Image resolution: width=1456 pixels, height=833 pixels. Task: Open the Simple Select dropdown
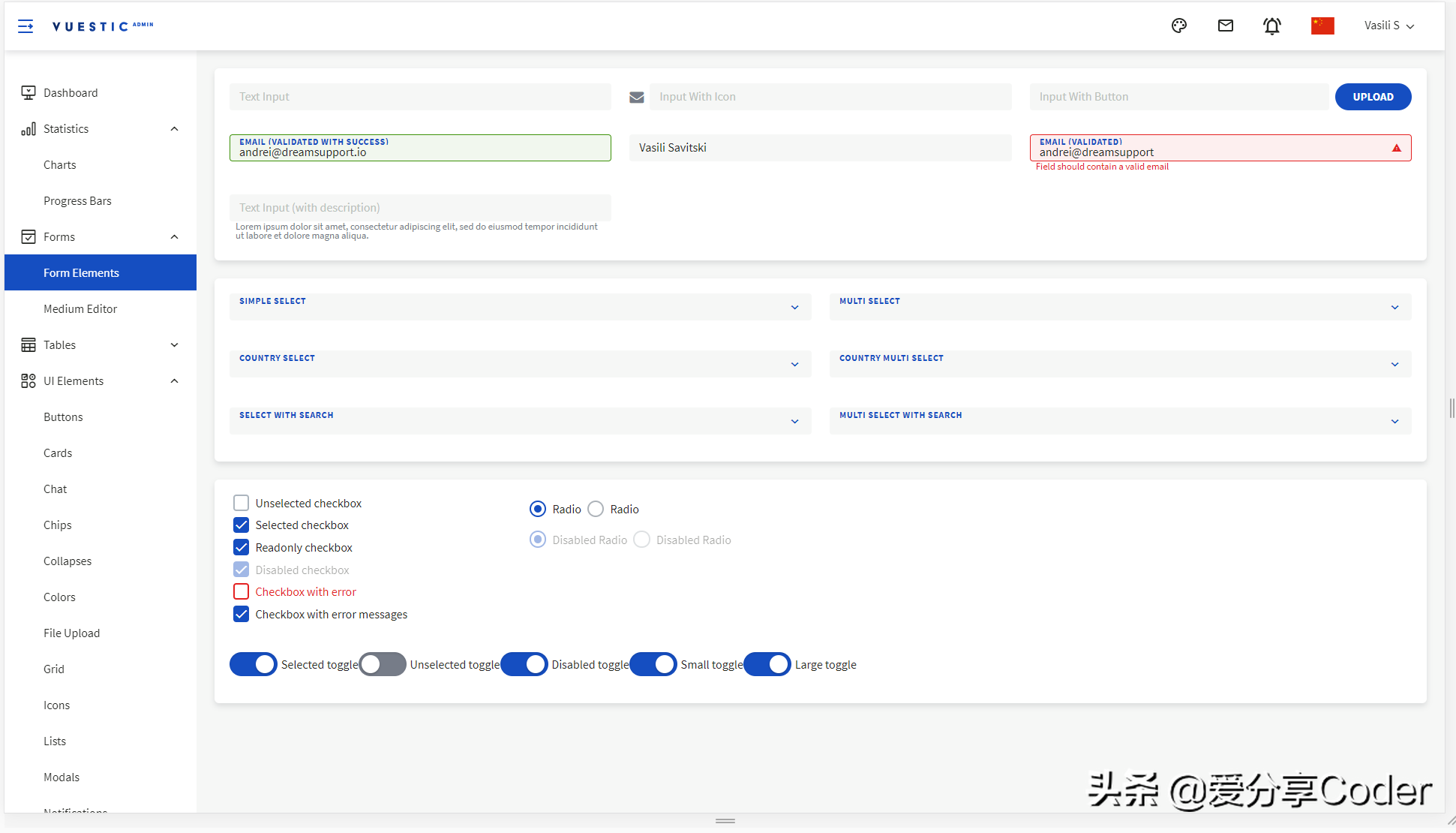(520, 307)
